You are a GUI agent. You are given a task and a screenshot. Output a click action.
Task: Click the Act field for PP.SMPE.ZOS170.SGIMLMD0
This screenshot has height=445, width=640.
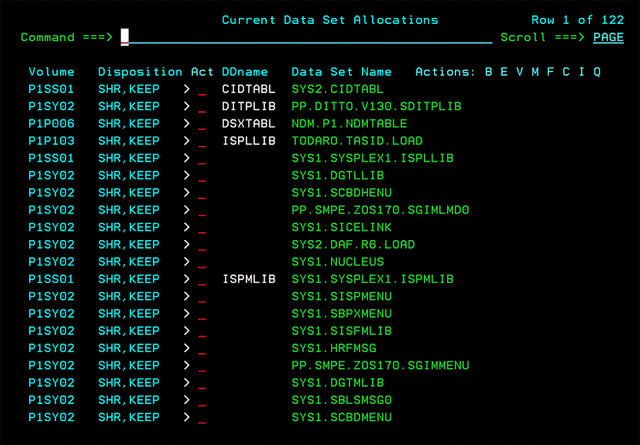click(202, 210)
